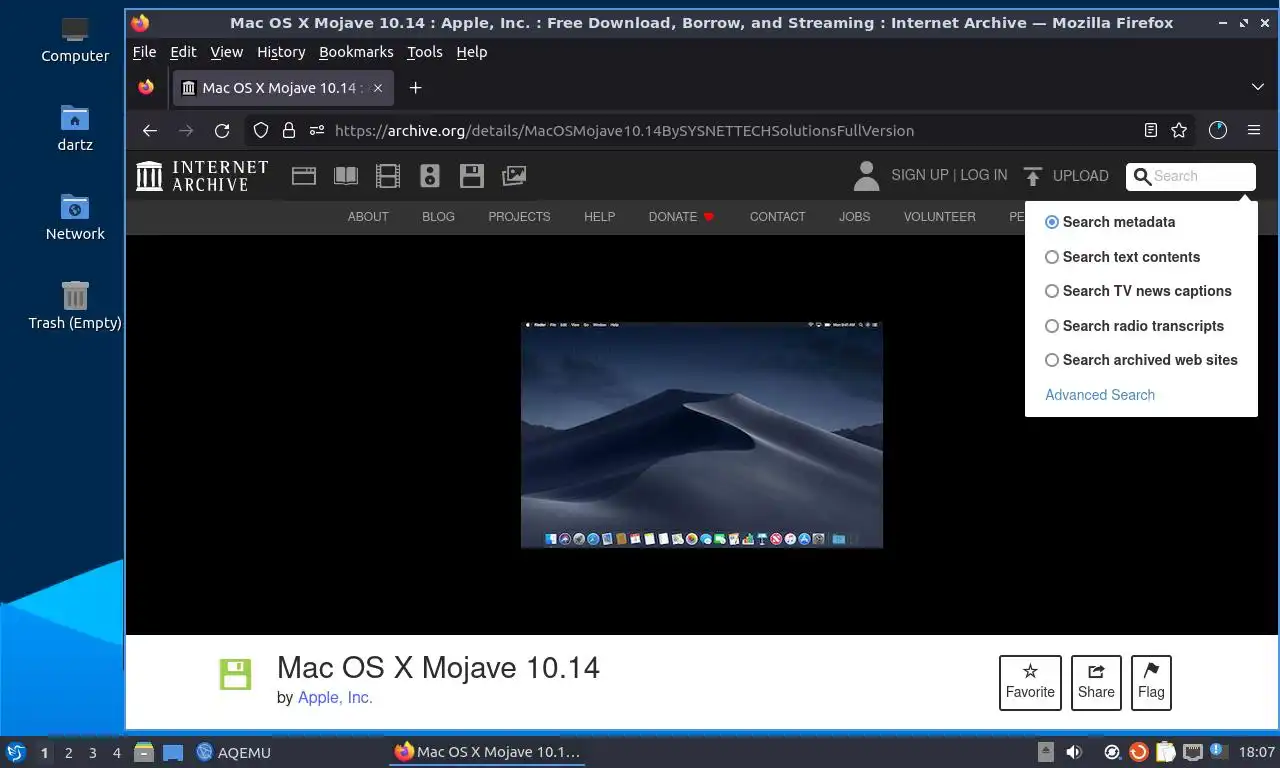
Task: Open the Video filmstrip icon
Action: (x=388, y=176)
